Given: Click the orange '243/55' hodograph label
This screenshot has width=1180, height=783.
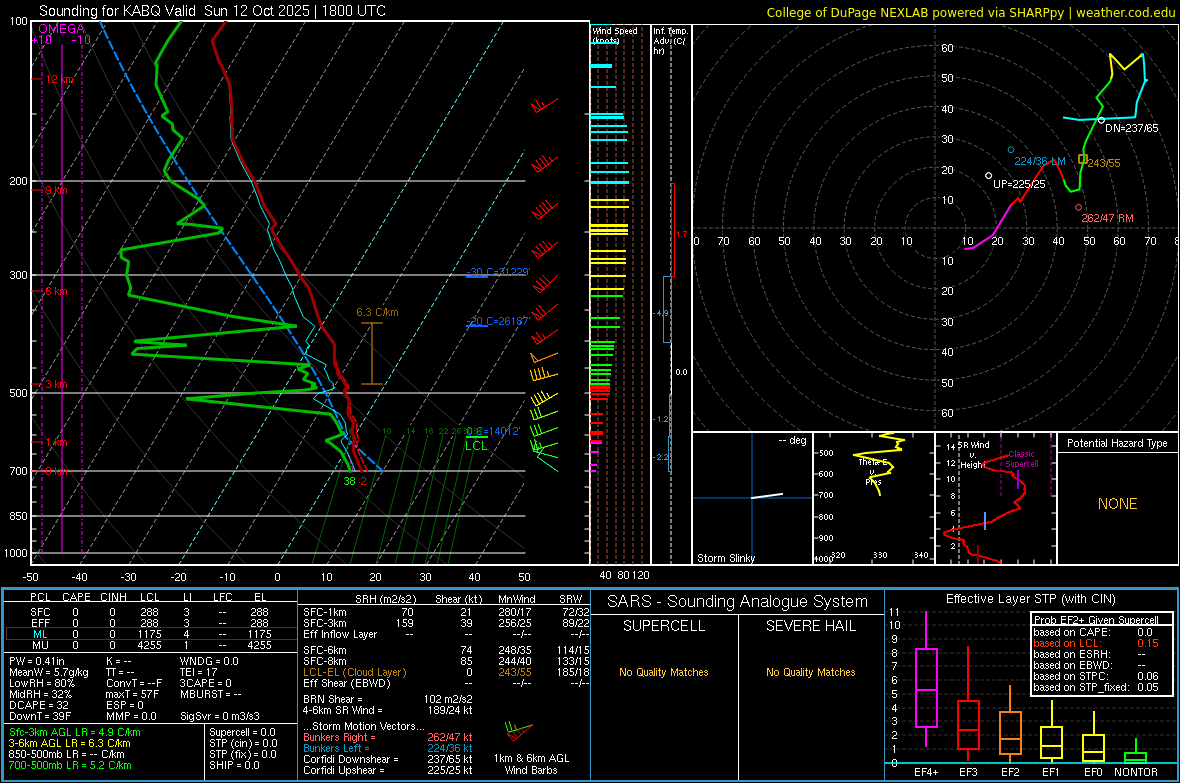Looking at the screenshot, I should (1104, 163).
